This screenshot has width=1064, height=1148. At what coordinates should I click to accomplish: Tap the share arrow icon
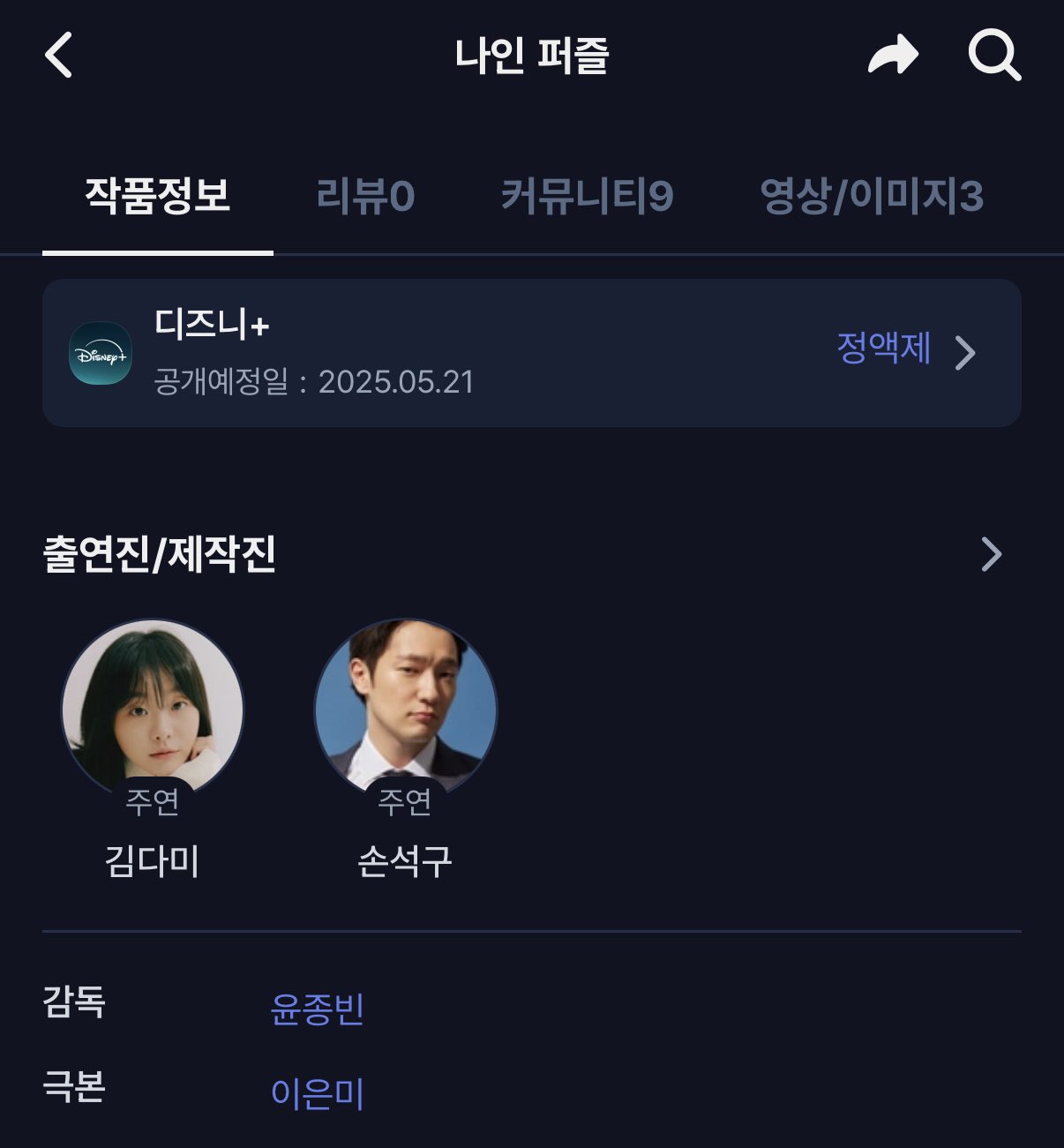click(893, 55)
